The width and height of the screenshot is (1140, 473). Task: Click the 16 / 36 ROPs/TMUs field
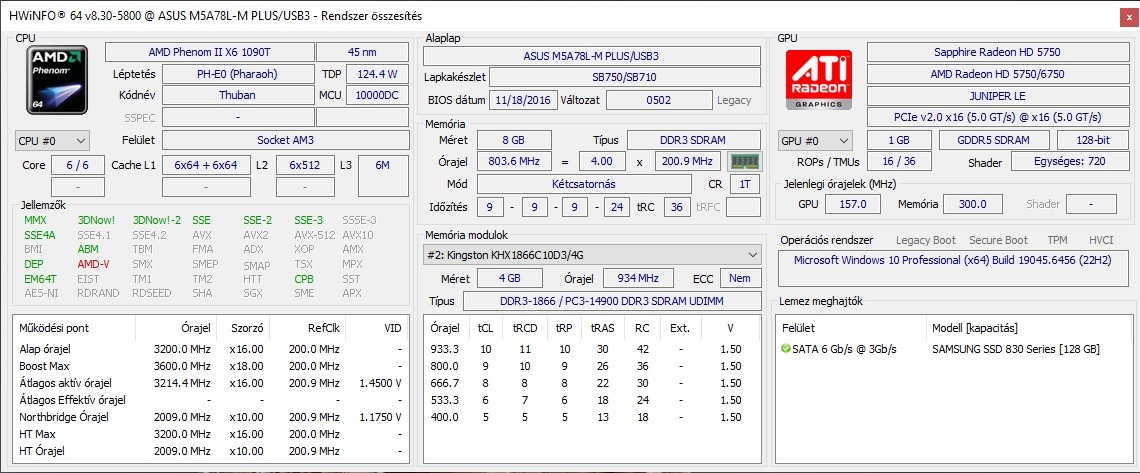pos(900,162)
